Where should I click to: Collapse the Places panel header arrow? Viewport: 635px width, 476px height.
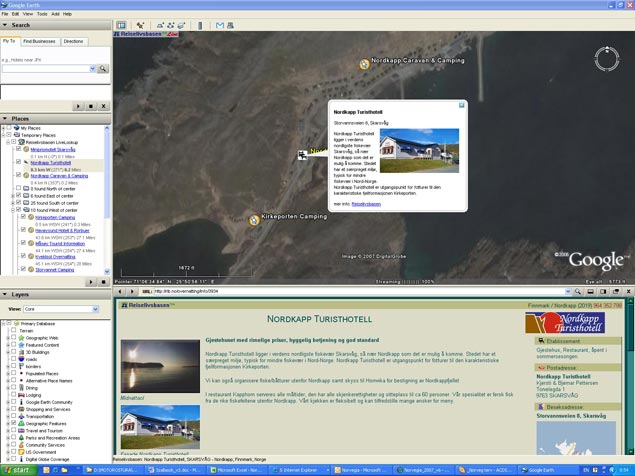point(5,119)
